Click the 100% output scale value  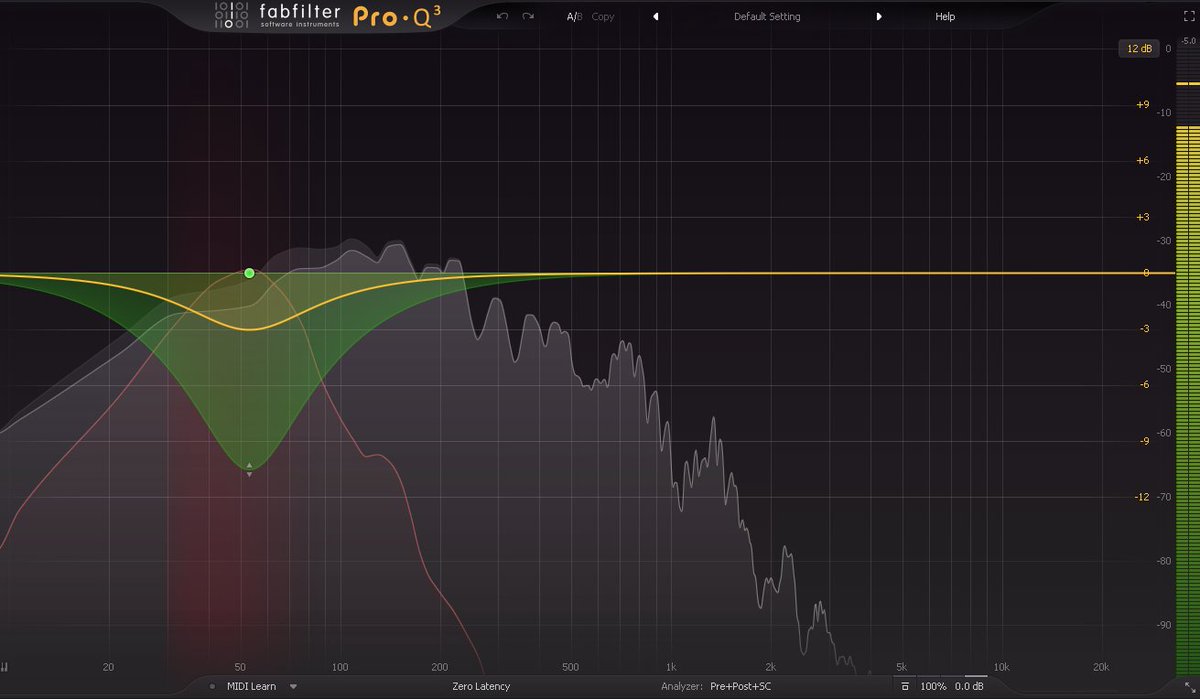tap(933, 687)
